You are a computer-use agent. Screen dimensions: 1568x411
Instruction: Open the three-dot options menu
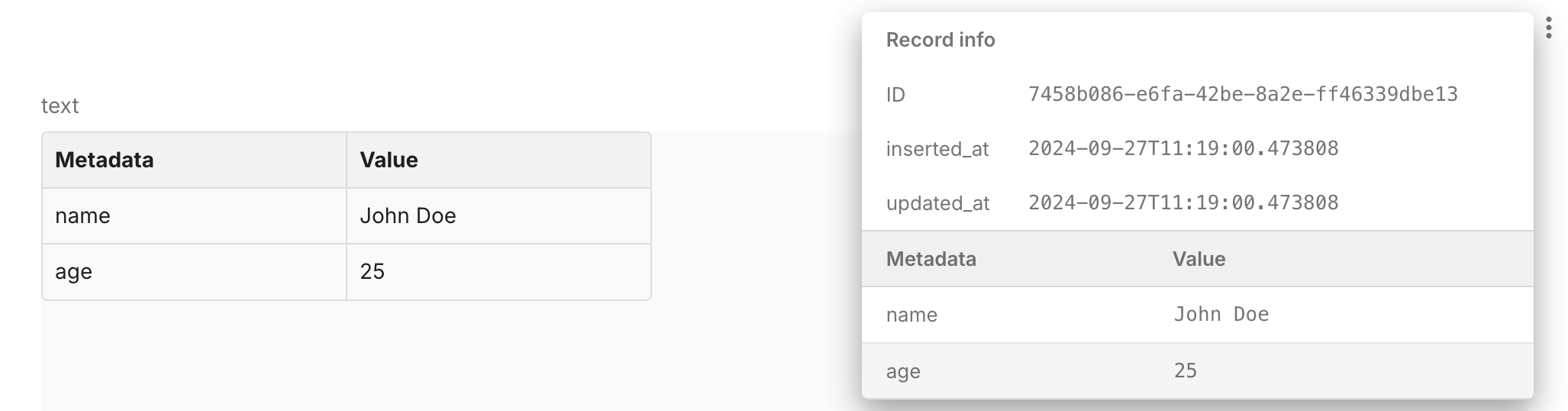pyautogui.click(x=1548, y=28)
